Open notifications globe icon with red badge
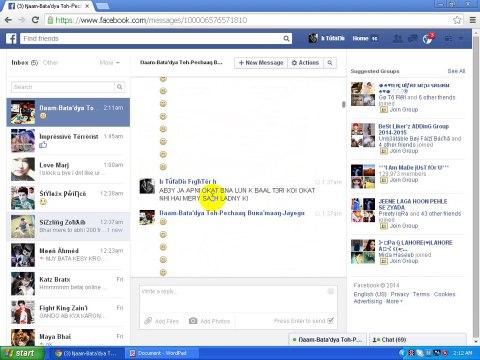The image size is (480, 360). click(x=428, y=39)
